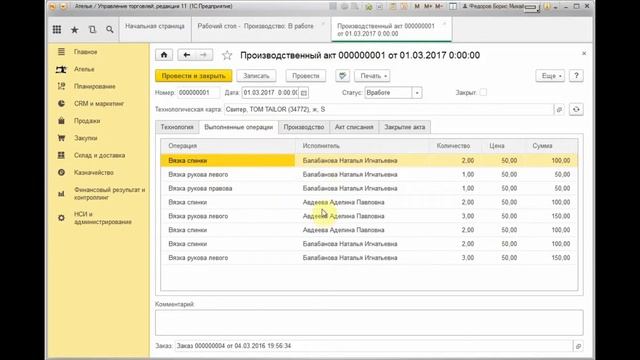Click the refresh icon beside technological card
Viewport: 640px width, 360px height.
pyautogui.click(x=576, y=109)
